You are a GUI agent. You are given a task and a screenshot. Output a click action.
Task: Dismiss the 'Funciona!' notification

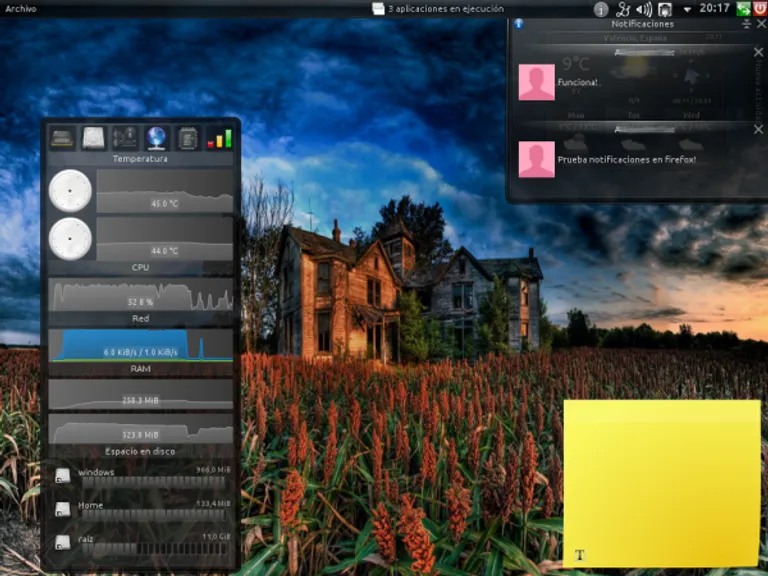tap(757, 52)
